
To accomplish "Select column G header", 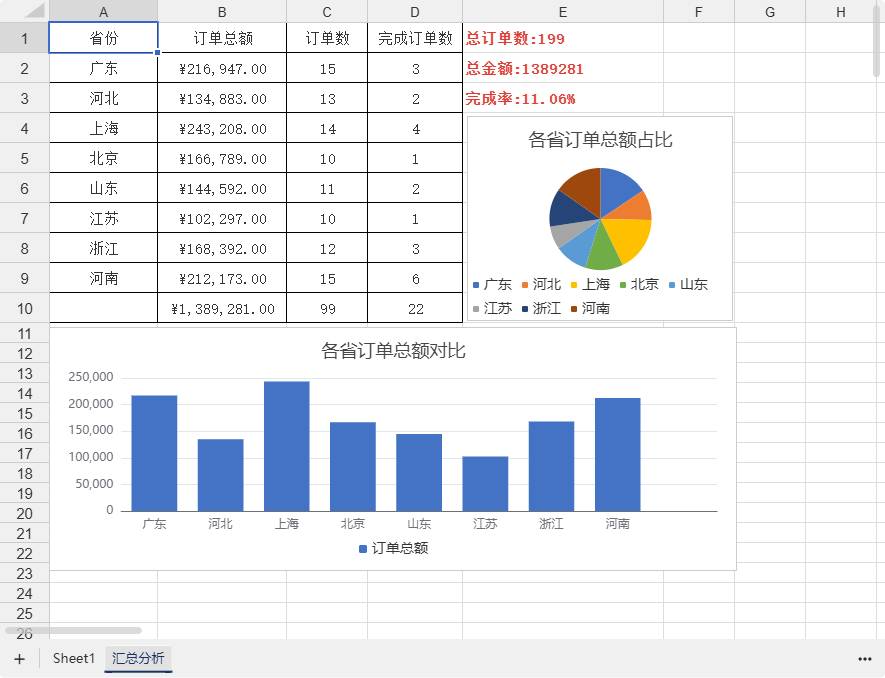I will [x=770, y=12].
